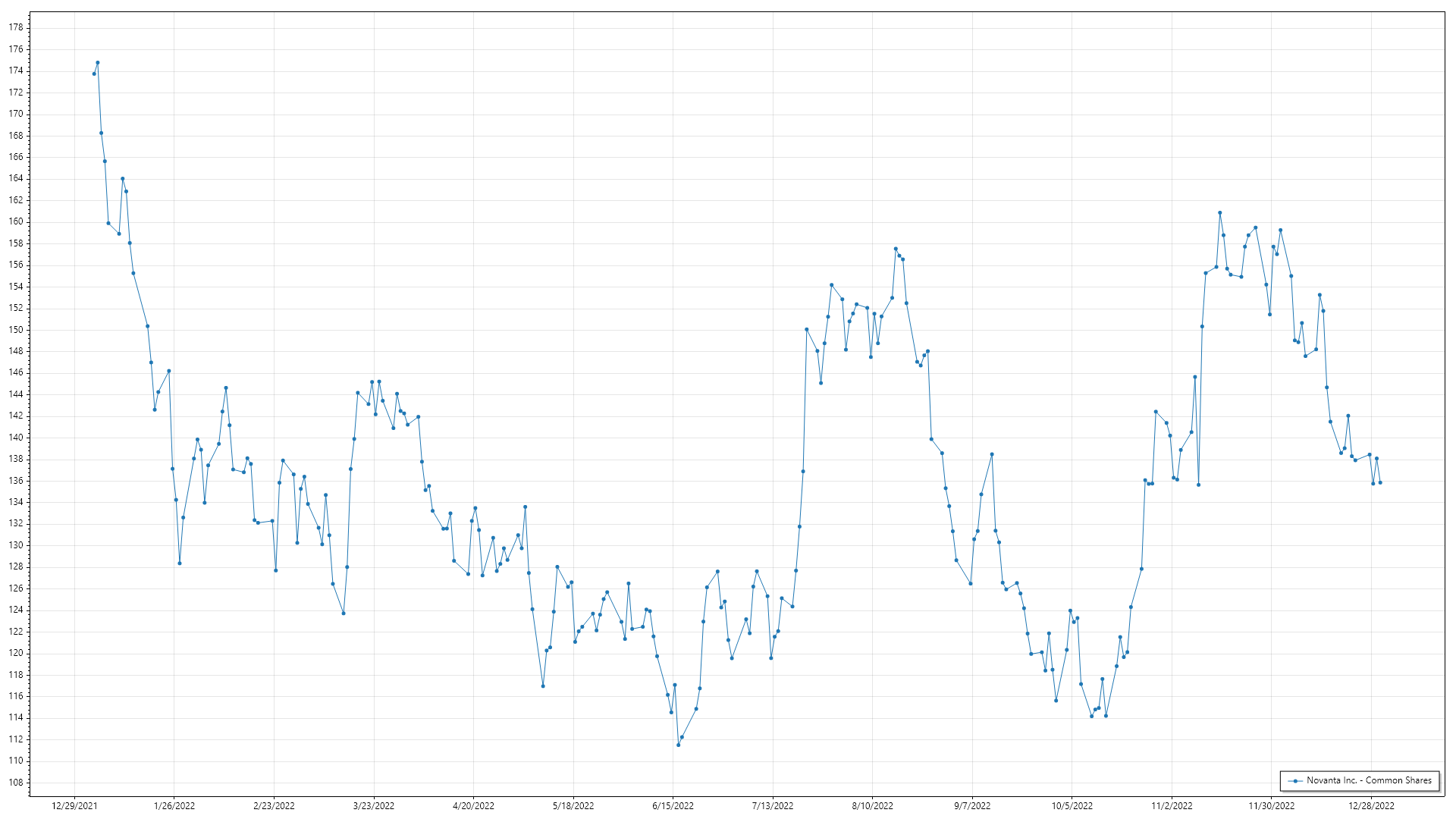Click the November peak data point near 161
Image resolution: width=1456 pixels, height=819 pixels.
coord(1220,213)
